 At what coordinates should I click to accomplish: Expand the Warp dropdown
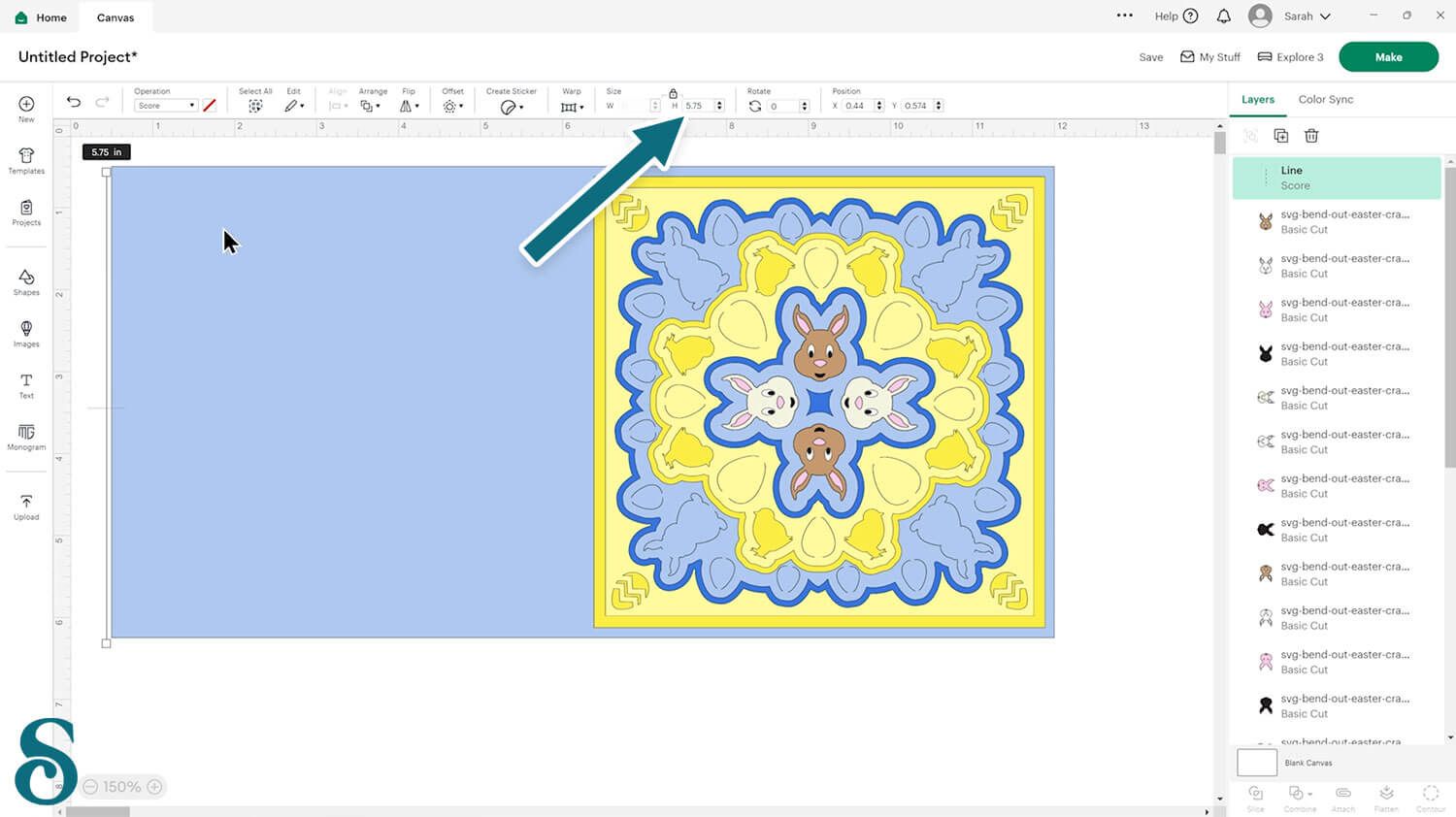pos(573,107)
